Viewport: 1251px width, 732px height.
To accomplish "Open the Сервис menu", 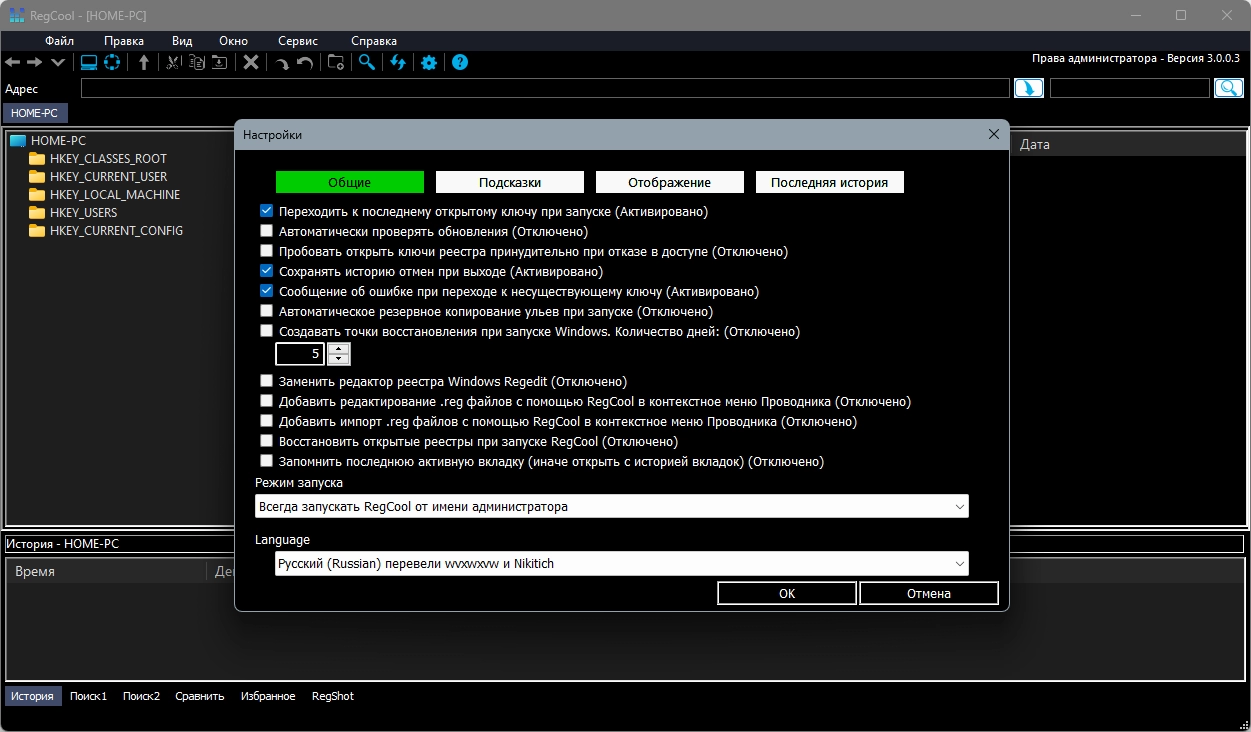I will click(x=298, y=41).
